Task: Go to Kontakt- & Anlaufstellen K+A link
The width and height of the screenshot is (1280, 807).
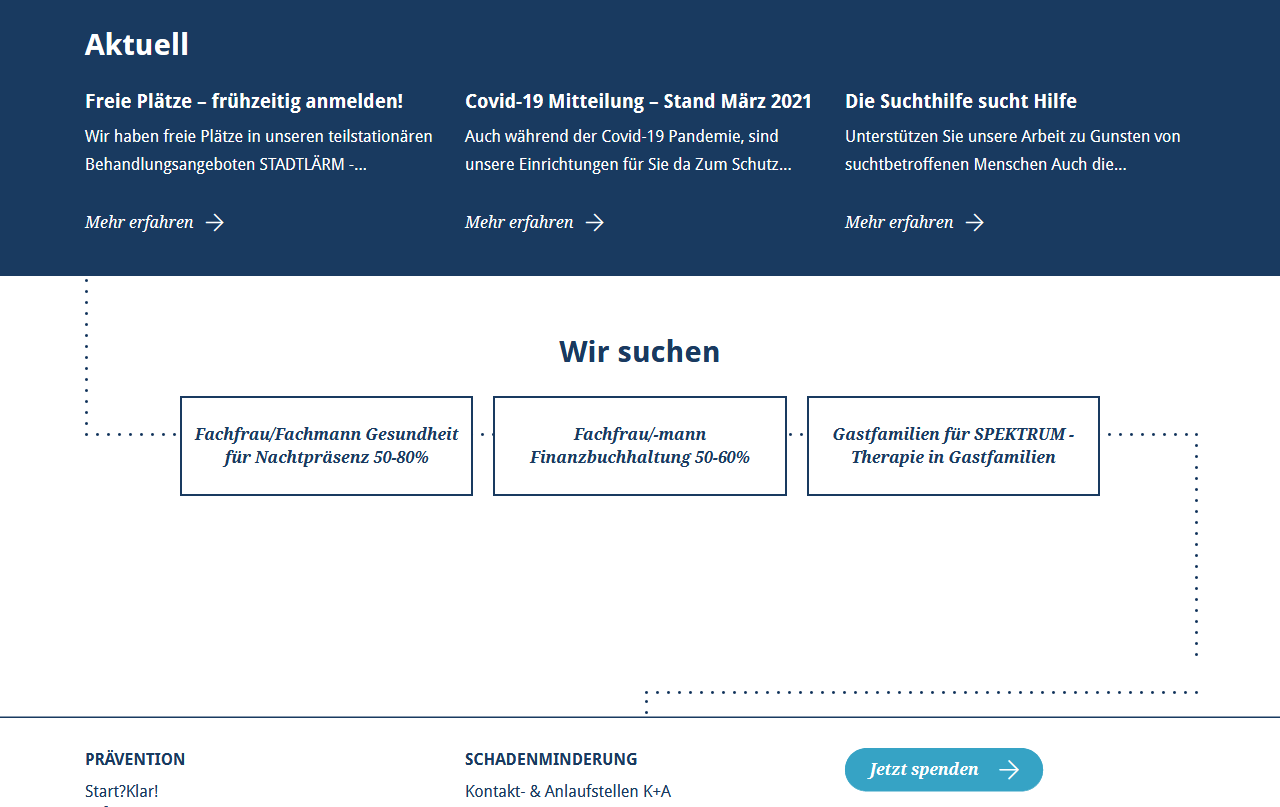Action: 568,791
